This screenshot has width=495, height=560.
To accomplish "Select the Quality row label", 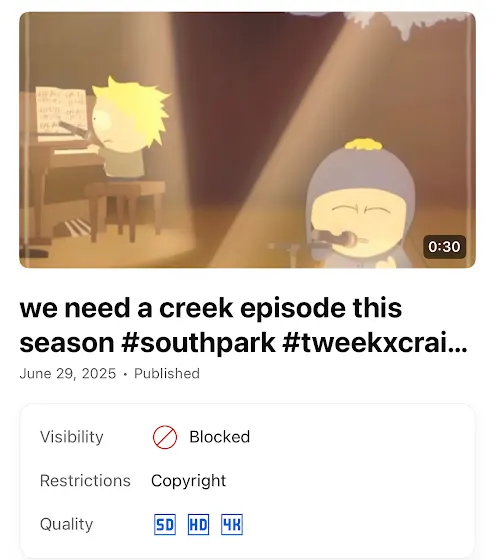I will tap(66, 525).
